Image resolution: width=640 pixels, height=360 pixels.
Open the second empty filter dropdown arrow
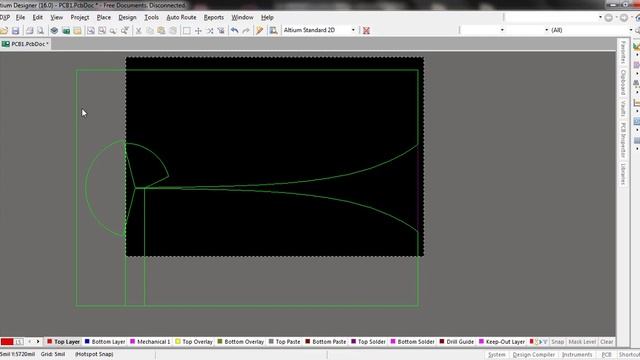[x=547, y=30]
